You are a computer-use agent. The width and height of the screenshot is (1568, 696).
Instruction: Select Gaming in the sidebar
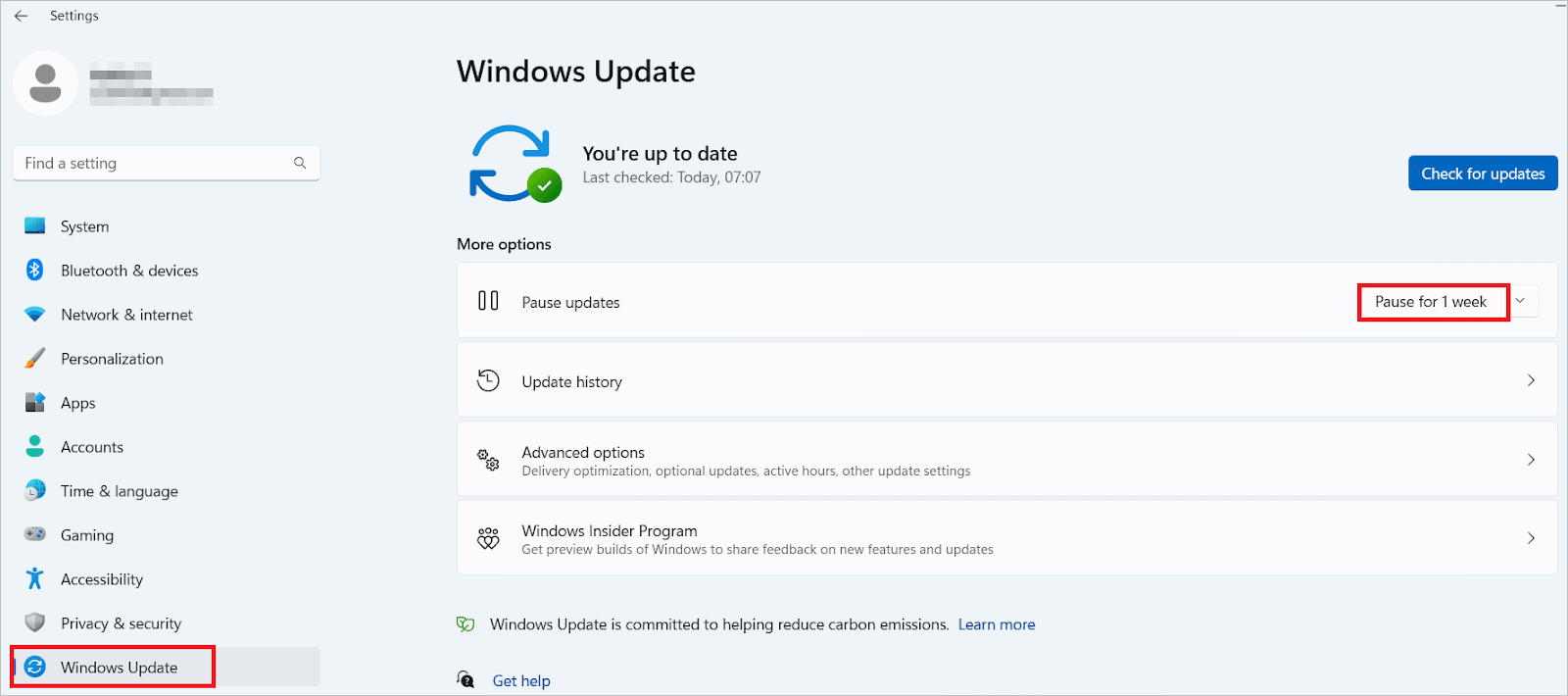tap(167, 535)
